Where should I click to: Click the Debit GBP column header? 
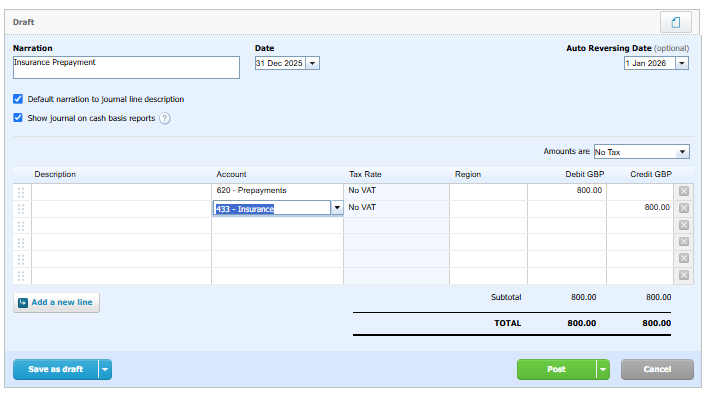click(585, 174)
